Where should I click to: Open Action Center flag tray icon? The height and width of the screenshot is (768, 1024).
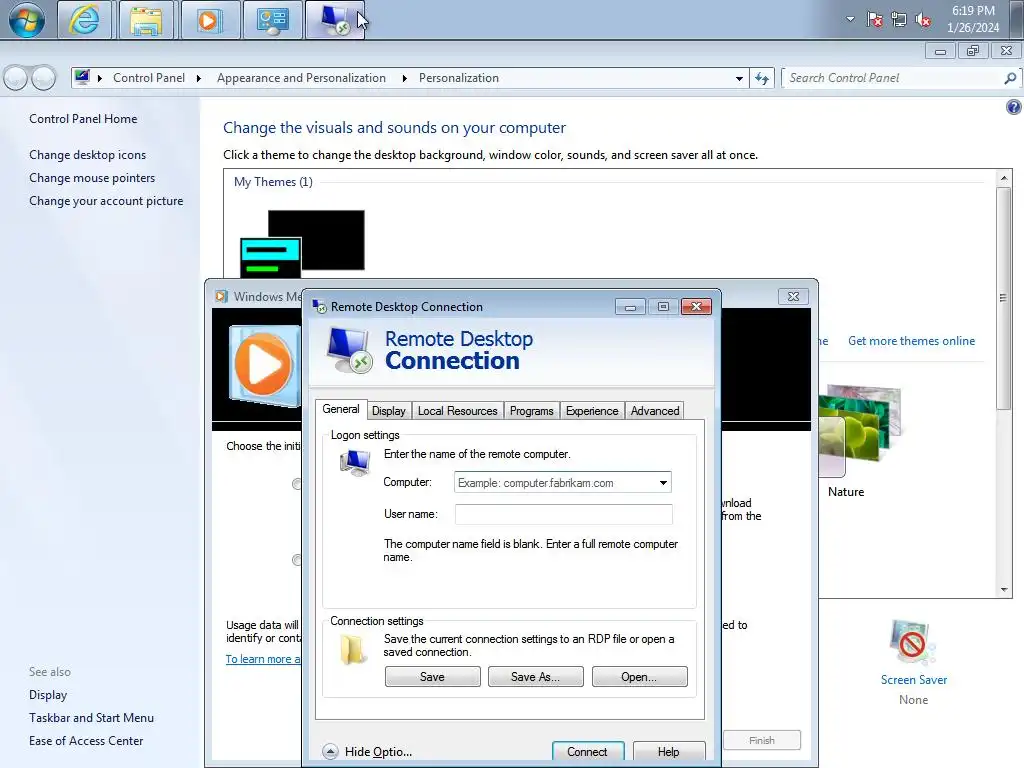coord(874,20)
